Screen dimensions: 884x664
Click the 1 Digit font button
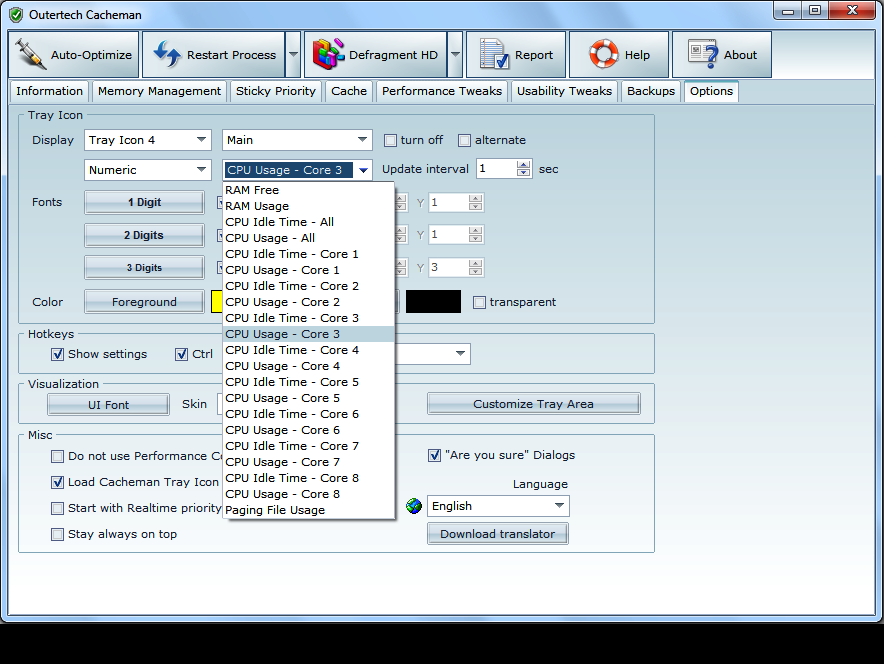(144, 202)
